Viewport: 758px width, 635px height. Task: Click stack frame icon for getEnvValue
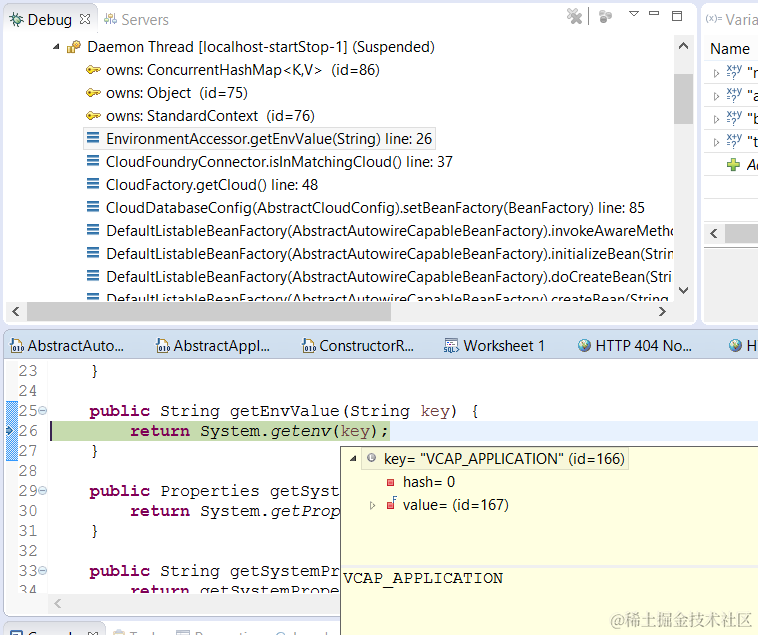93,138
